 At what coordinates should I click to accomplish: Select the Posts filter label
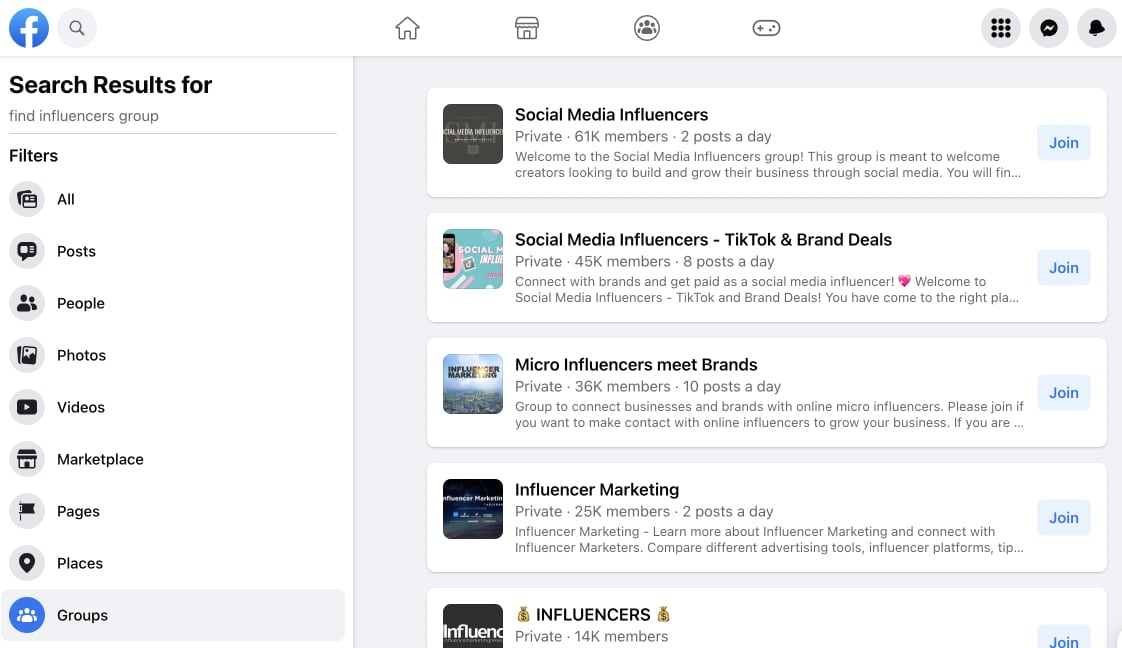[77, 252]
